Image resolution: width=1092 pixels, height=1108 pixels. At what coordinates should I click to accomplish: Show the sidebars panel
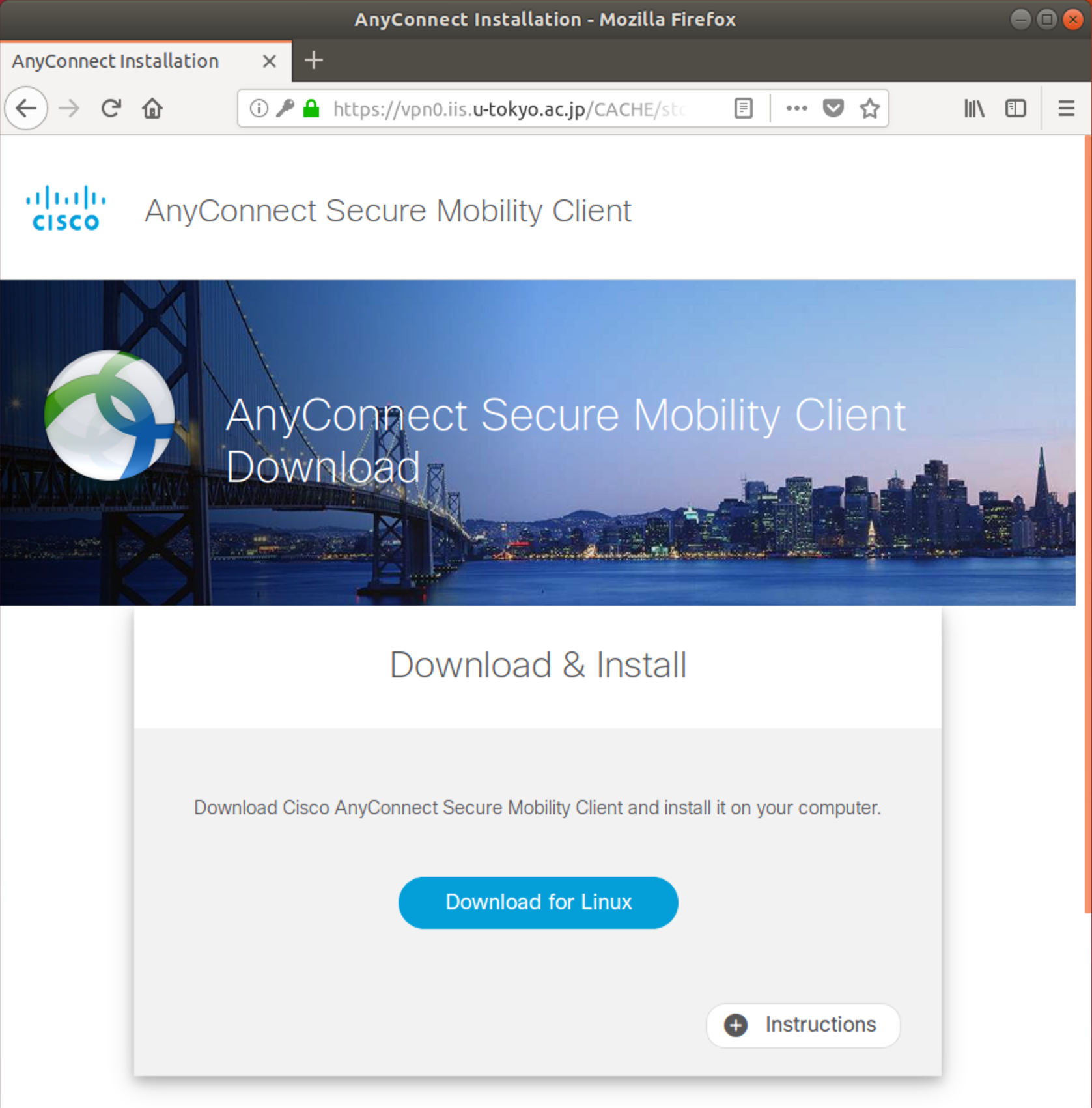coord(1016,108)
